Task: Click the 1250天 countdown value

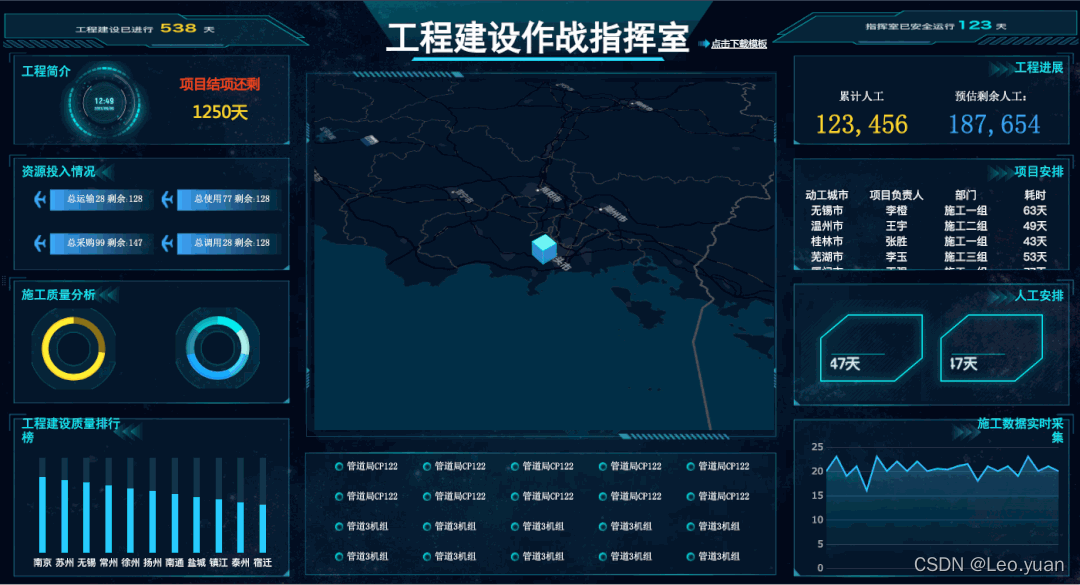Action: pyautogui.click(x=220, y=112)
